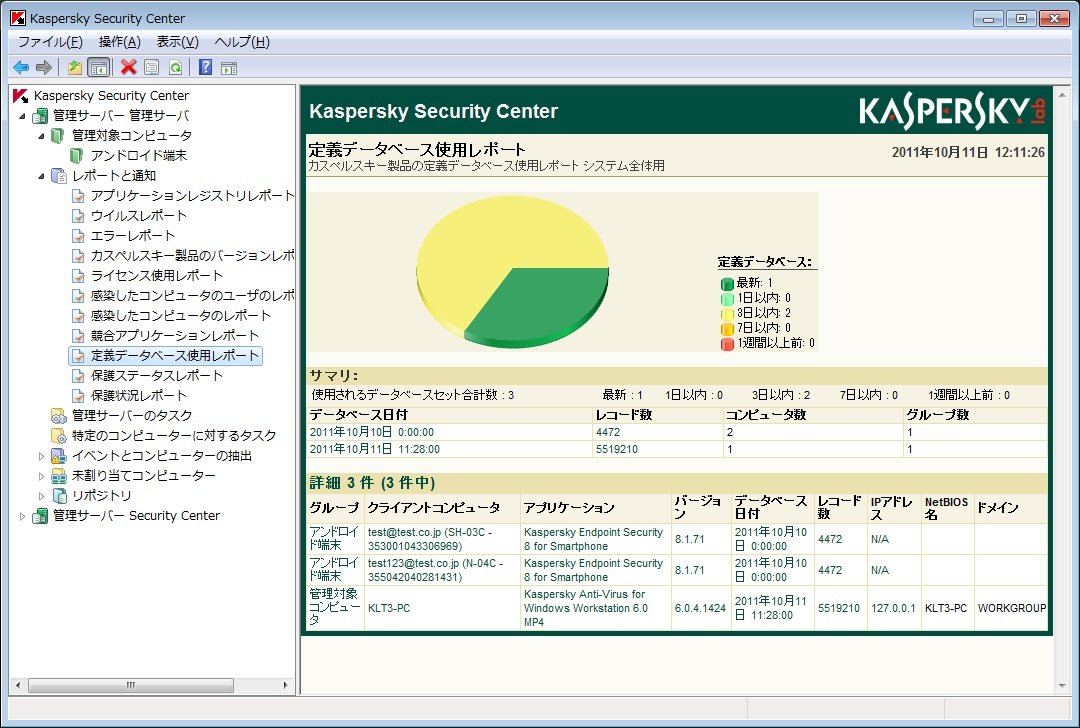Click the レポートと通知 node icon

59,176
